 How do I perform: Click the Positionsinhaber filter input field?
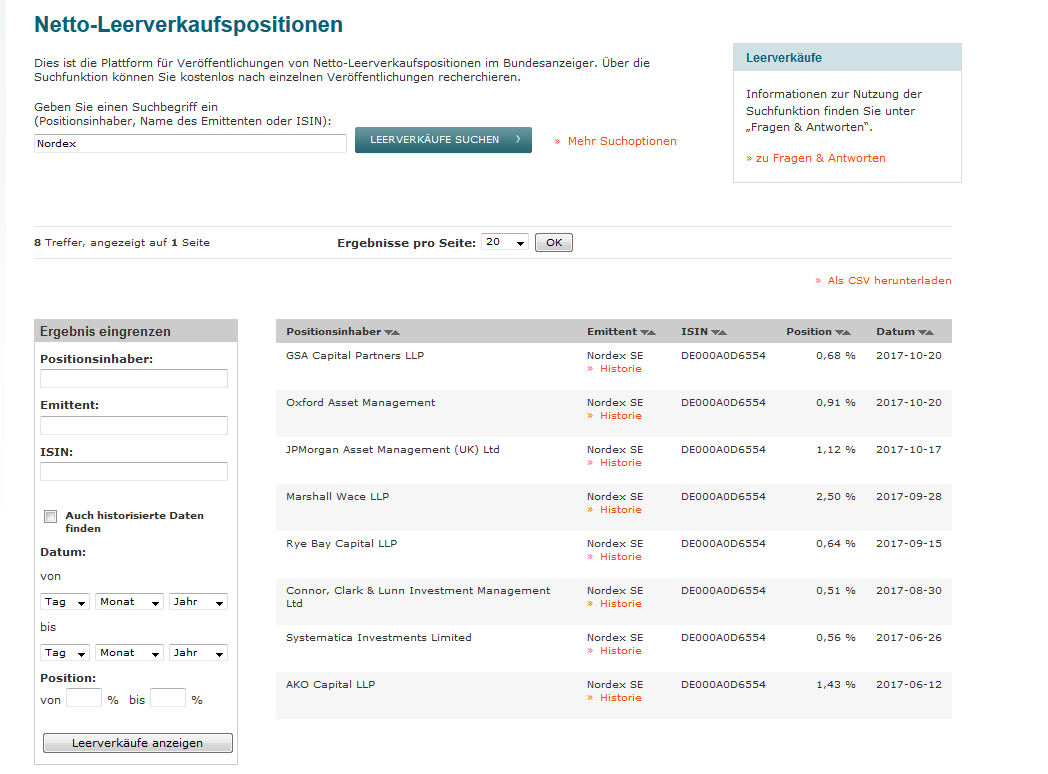pyautogui.click(x=134, y=378)
